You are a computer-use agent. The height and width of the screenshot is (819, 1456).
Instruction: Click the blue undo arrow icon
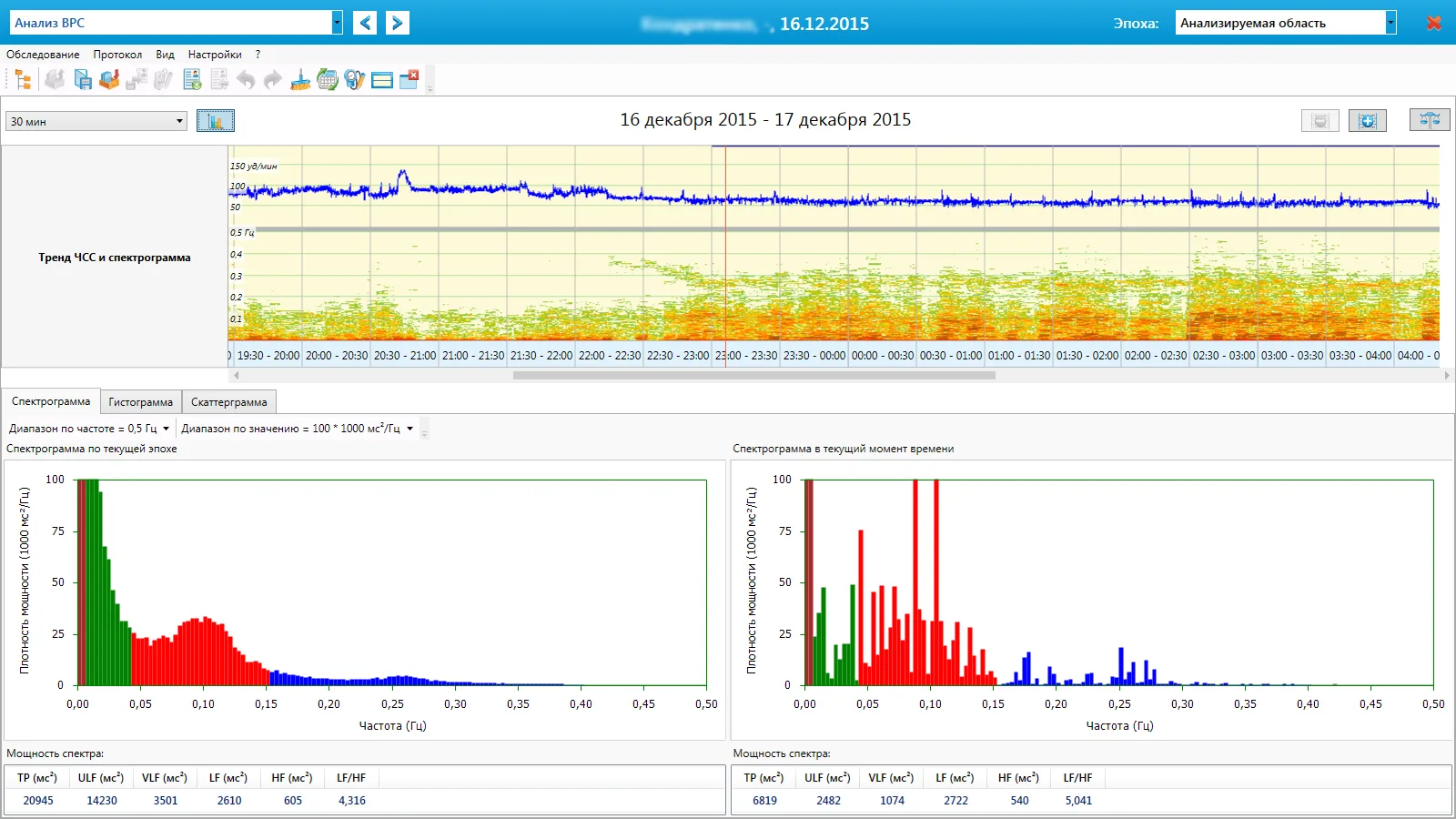[x=246, y=80]
